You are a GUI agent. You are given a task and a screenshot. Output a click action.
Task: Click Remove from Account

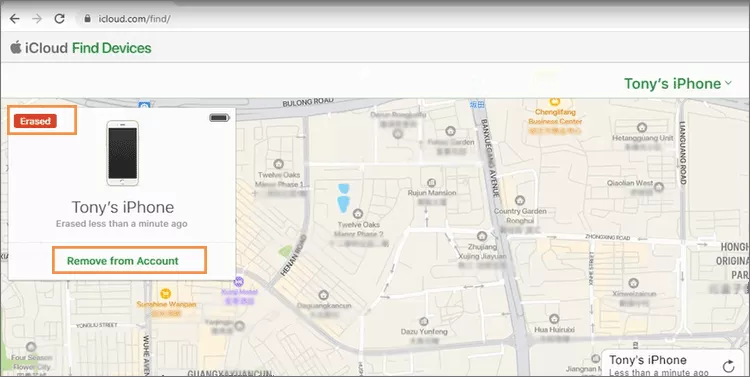122,261
